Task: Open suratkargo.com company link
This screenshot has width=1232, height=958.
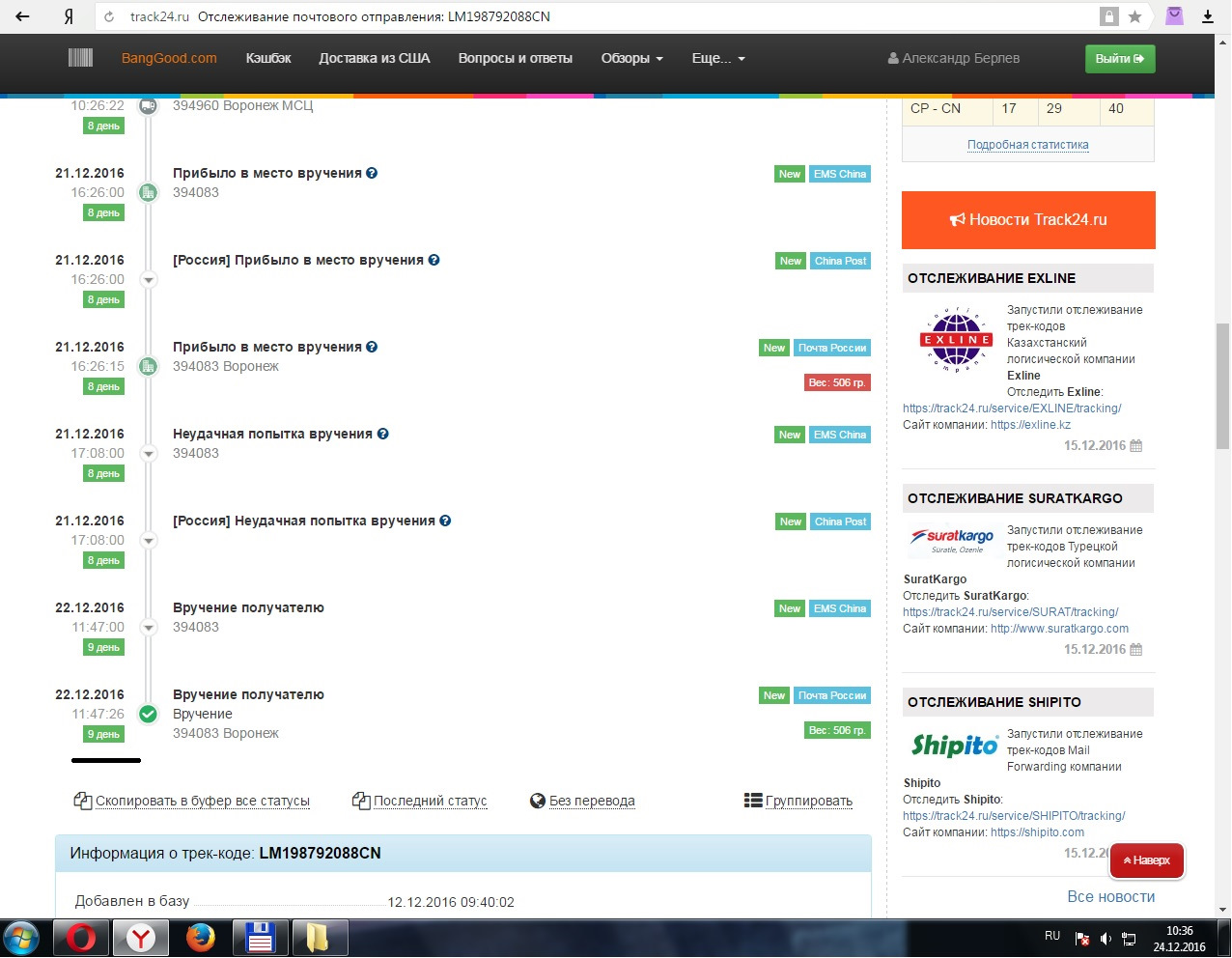Action: [1059, 628]
